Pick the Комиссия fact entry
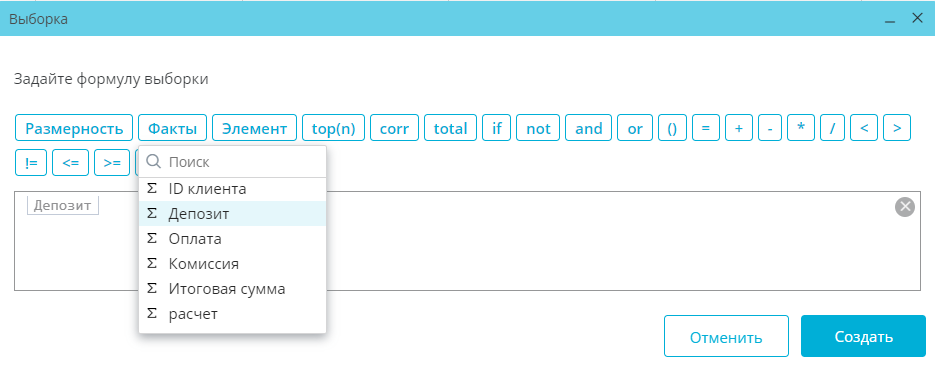 tap(233, 264)
